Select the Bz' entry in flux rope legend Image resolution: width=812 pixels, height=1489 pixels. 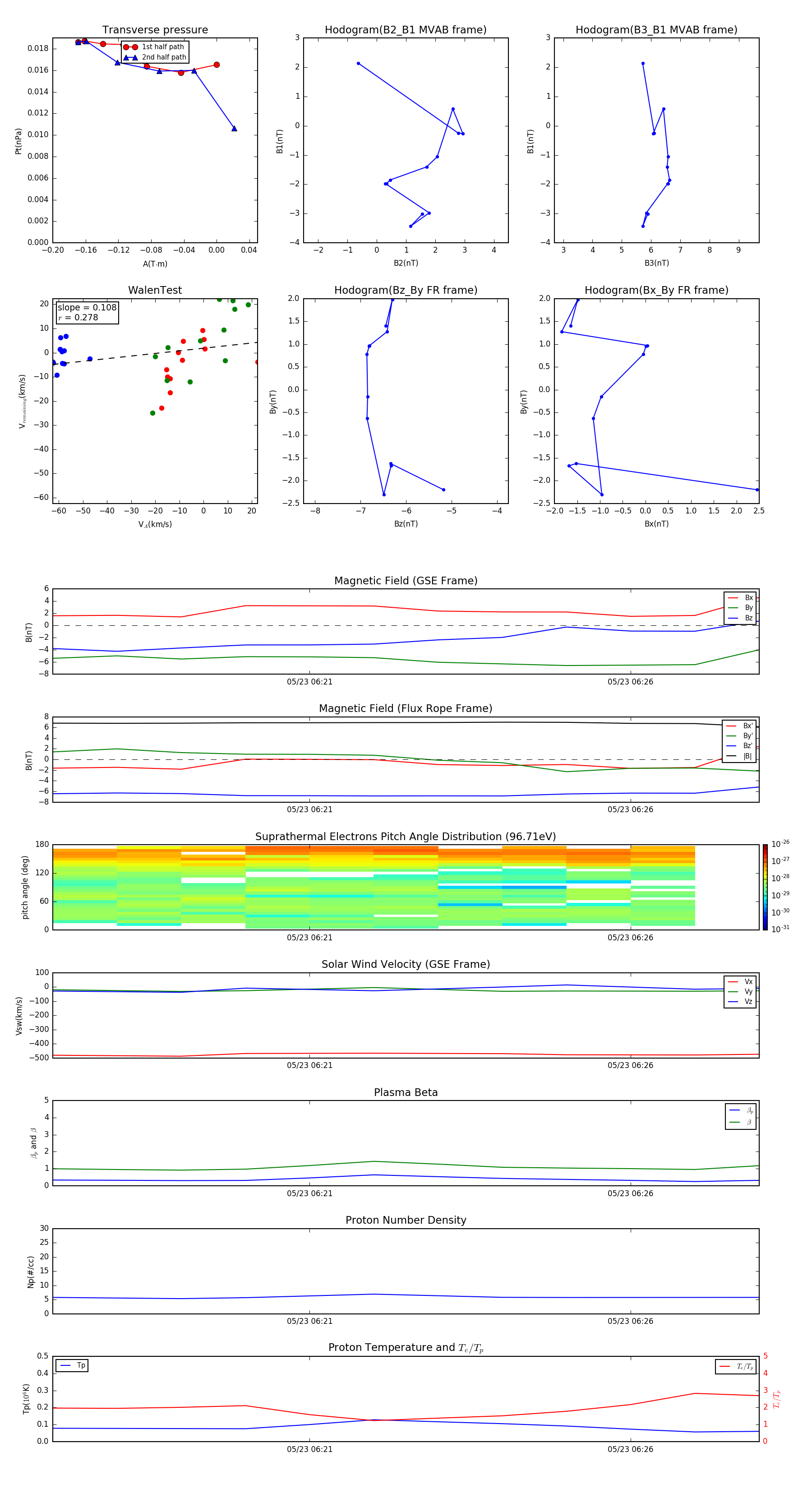[x=740, y=746]
